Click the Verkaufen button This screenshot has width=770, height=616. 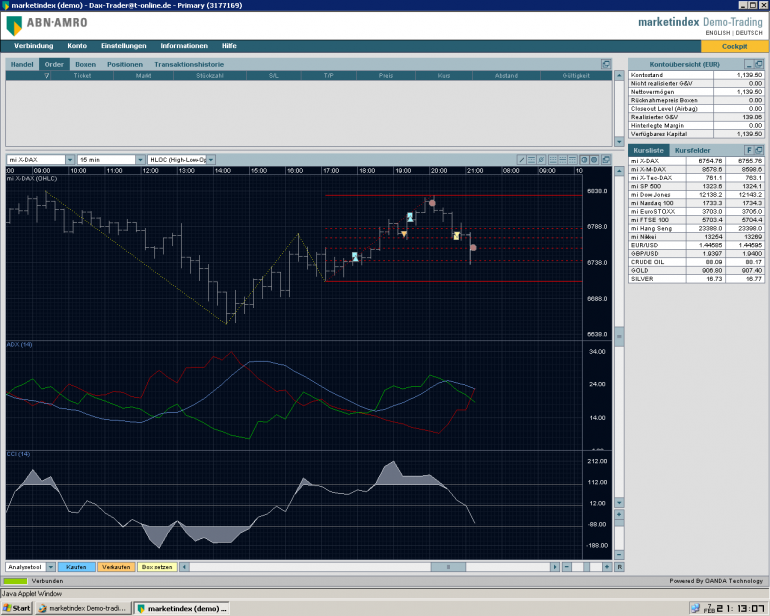[115, 567]
